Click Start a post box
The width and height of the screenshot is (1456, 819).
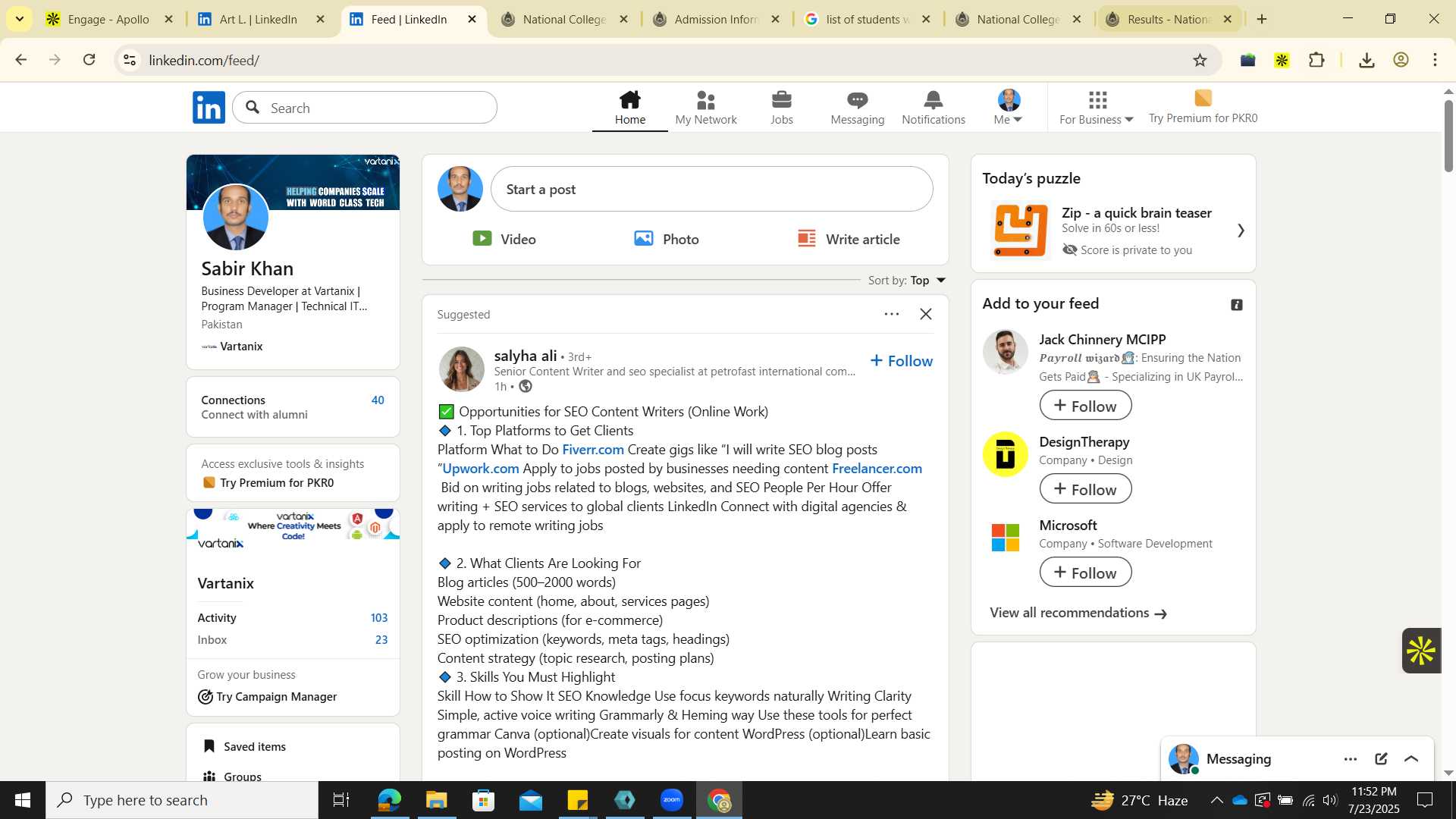coord(711,189)
